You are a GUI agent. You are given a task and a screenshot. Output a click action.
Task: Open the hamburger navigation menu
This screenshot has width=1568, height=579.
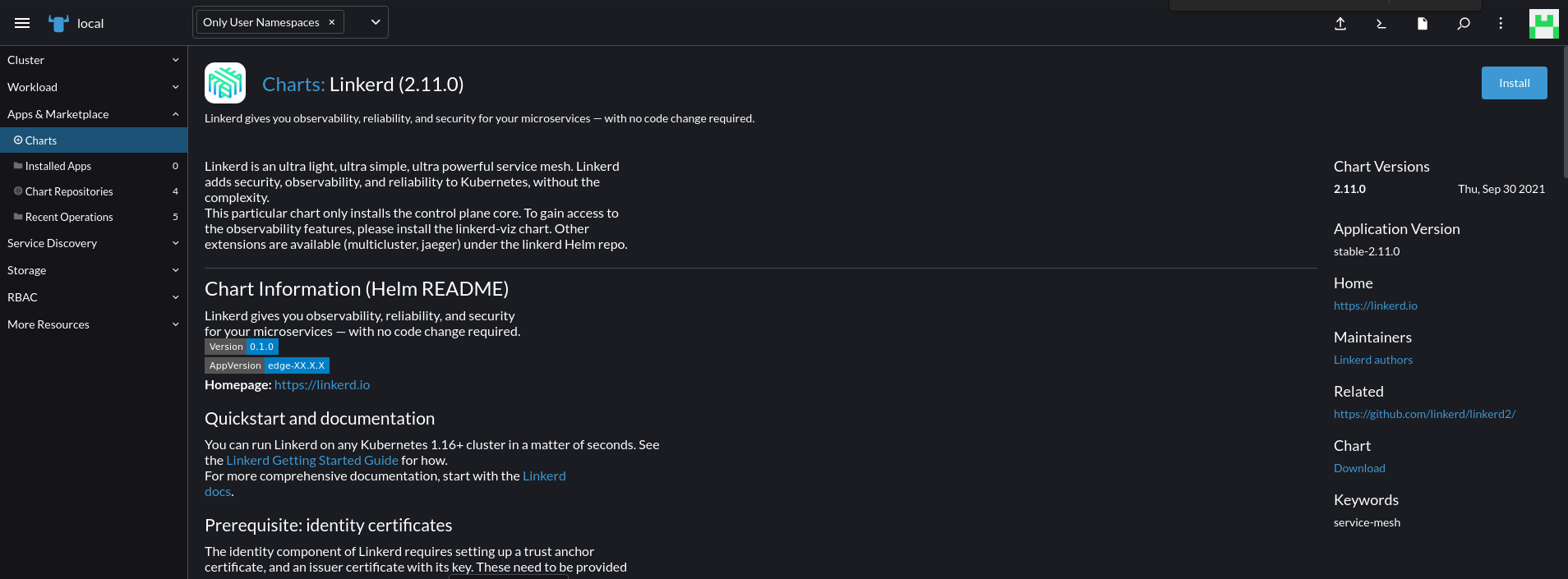22,23
